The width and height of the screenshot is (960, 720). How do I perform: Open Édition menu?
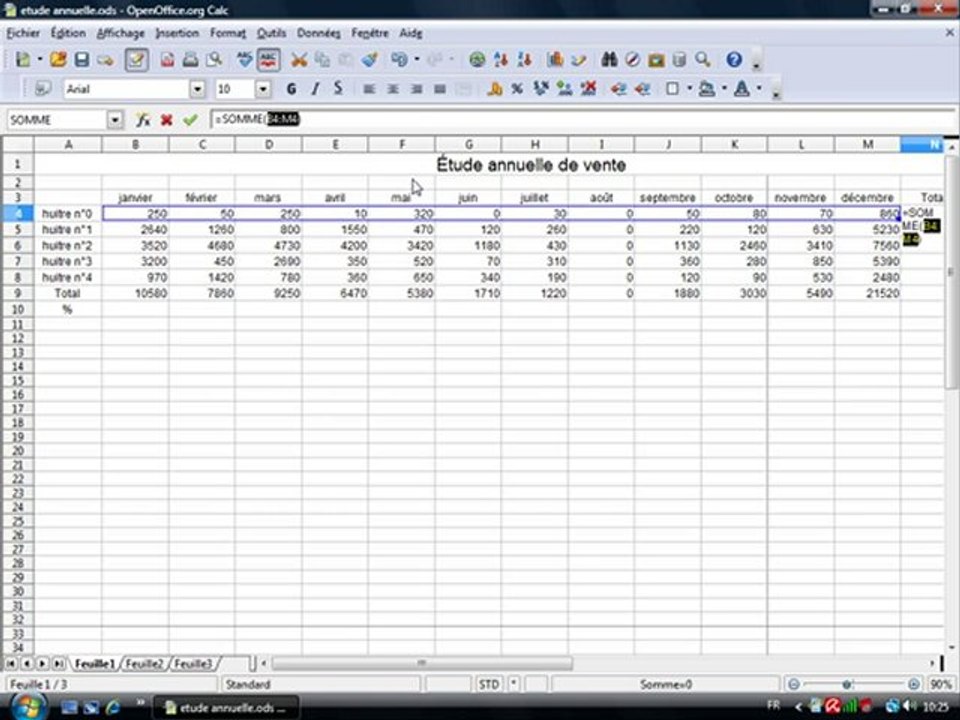(x=68, y=33)
